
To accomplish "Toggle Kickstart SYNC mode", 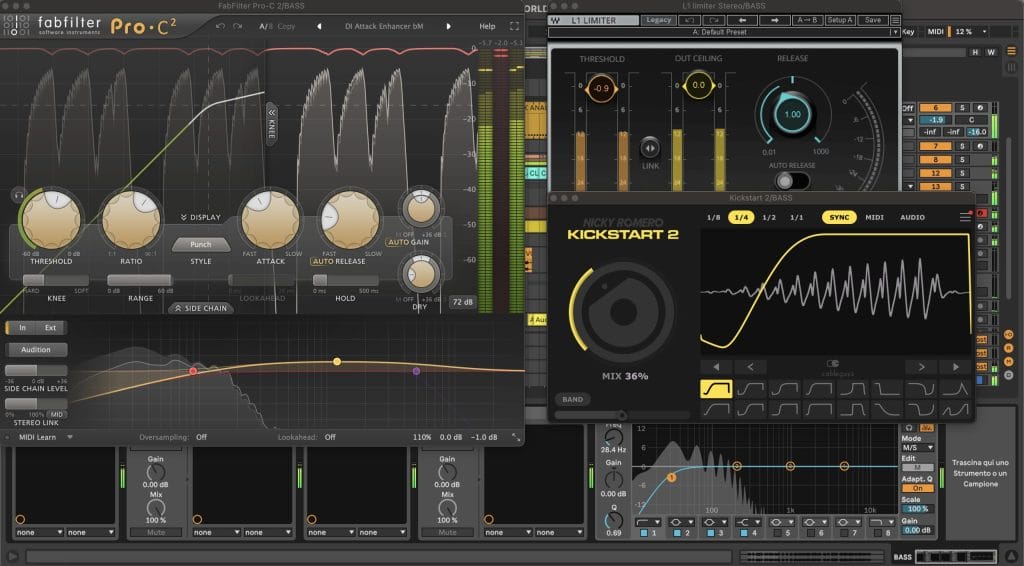I will pyautogui.click(x=839, y=217).
